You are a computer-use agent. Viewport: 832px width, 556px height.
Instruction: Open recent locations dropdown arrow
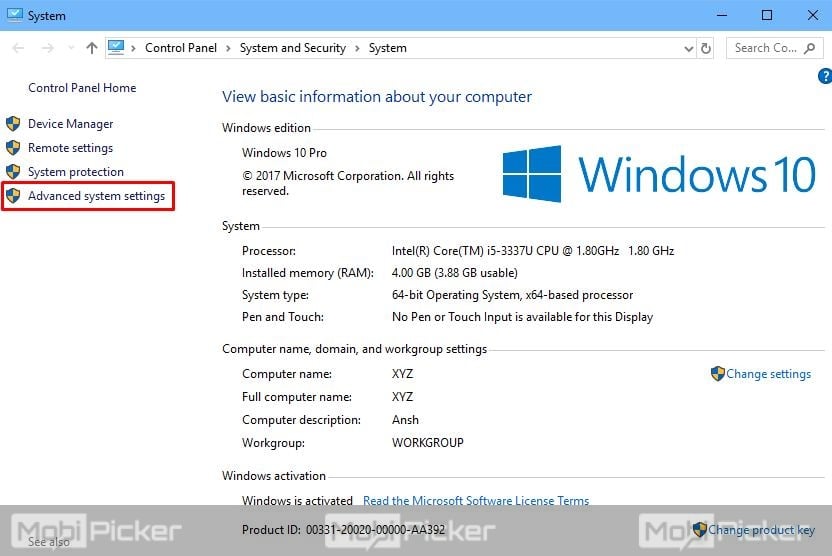71,48
